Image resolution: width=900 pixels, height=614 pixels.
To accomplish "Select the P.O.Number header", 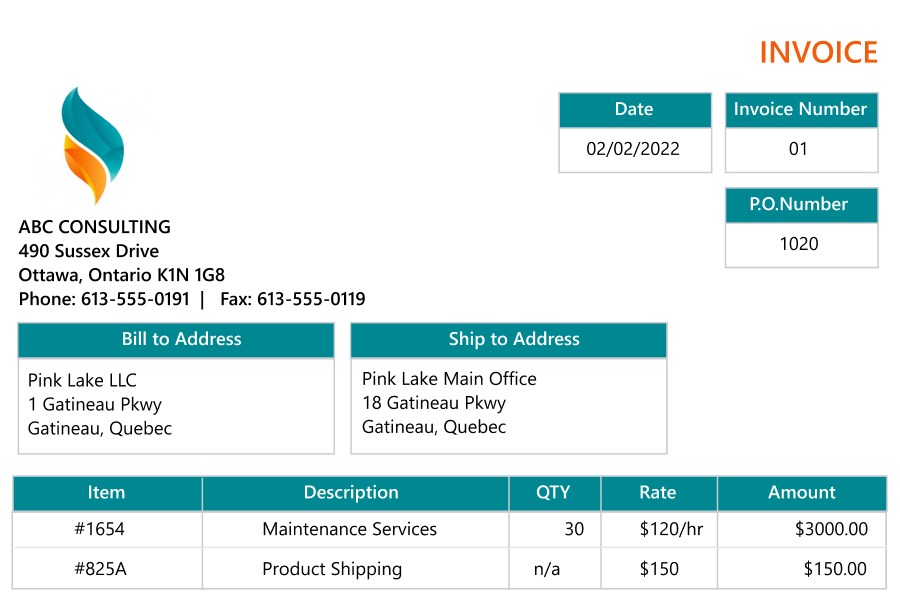I will [x=799, y=204].
